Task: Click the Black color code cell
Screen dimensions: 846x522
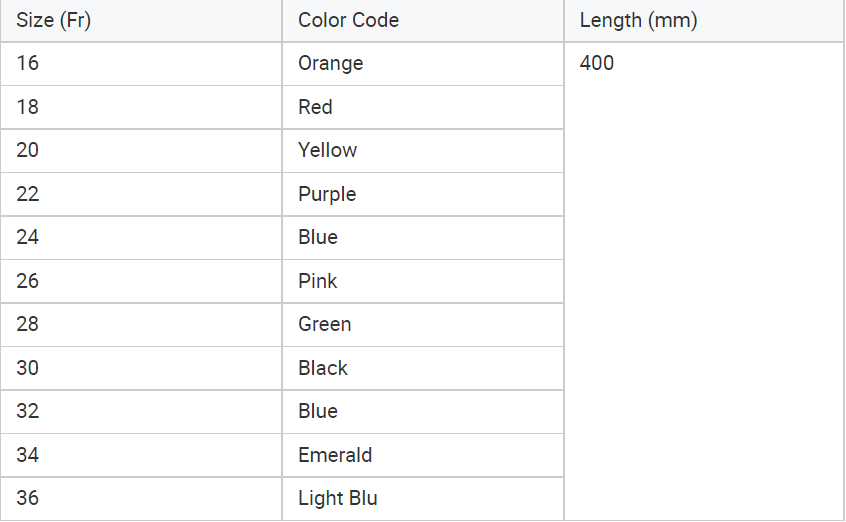Action: 423,368
